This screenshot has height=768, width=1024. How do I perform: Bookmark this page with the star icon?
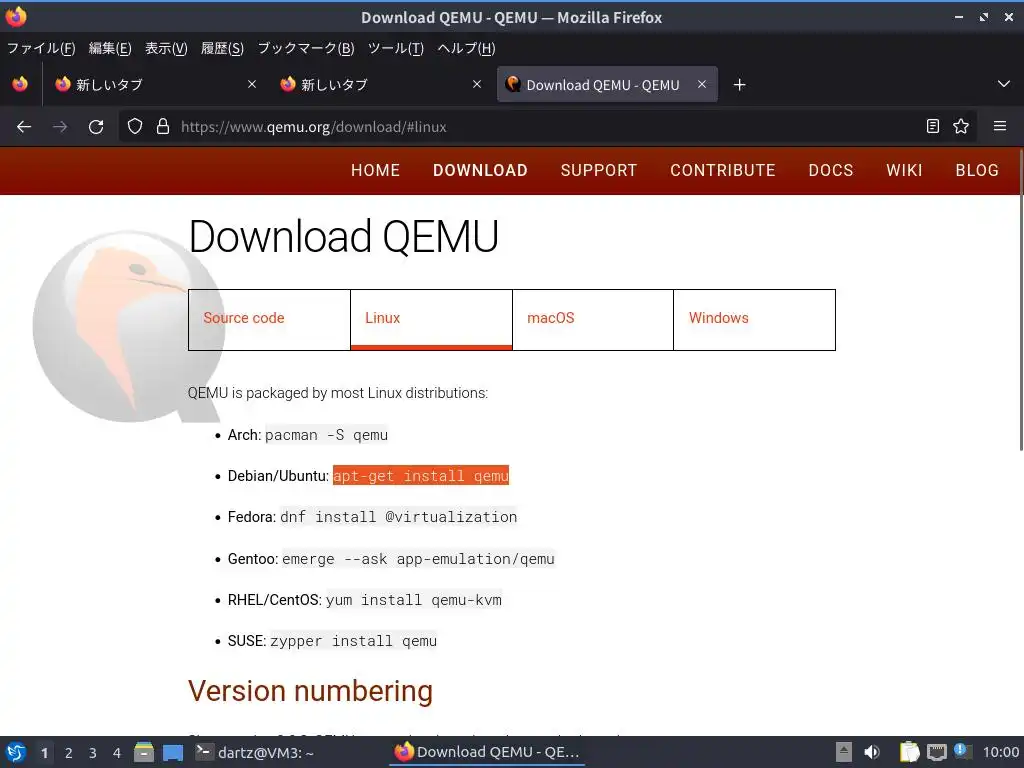pos(961,127)
